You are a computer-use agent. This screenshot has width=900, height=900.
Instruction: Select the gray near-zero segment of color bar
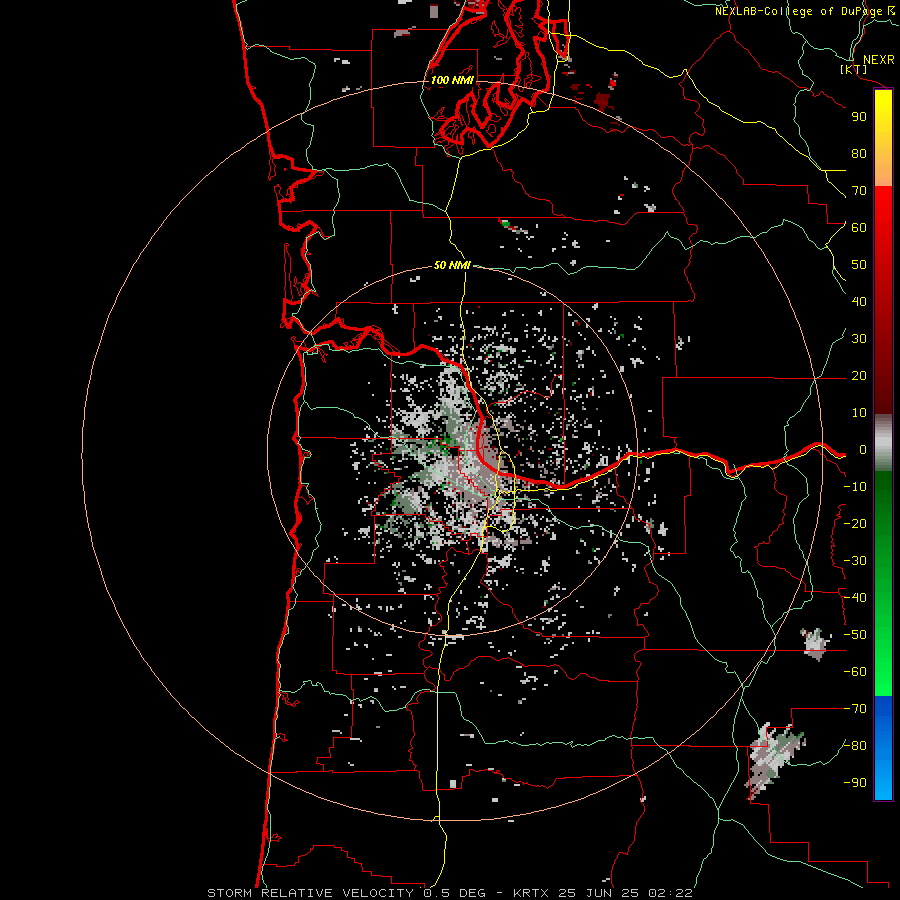point(883,442)
